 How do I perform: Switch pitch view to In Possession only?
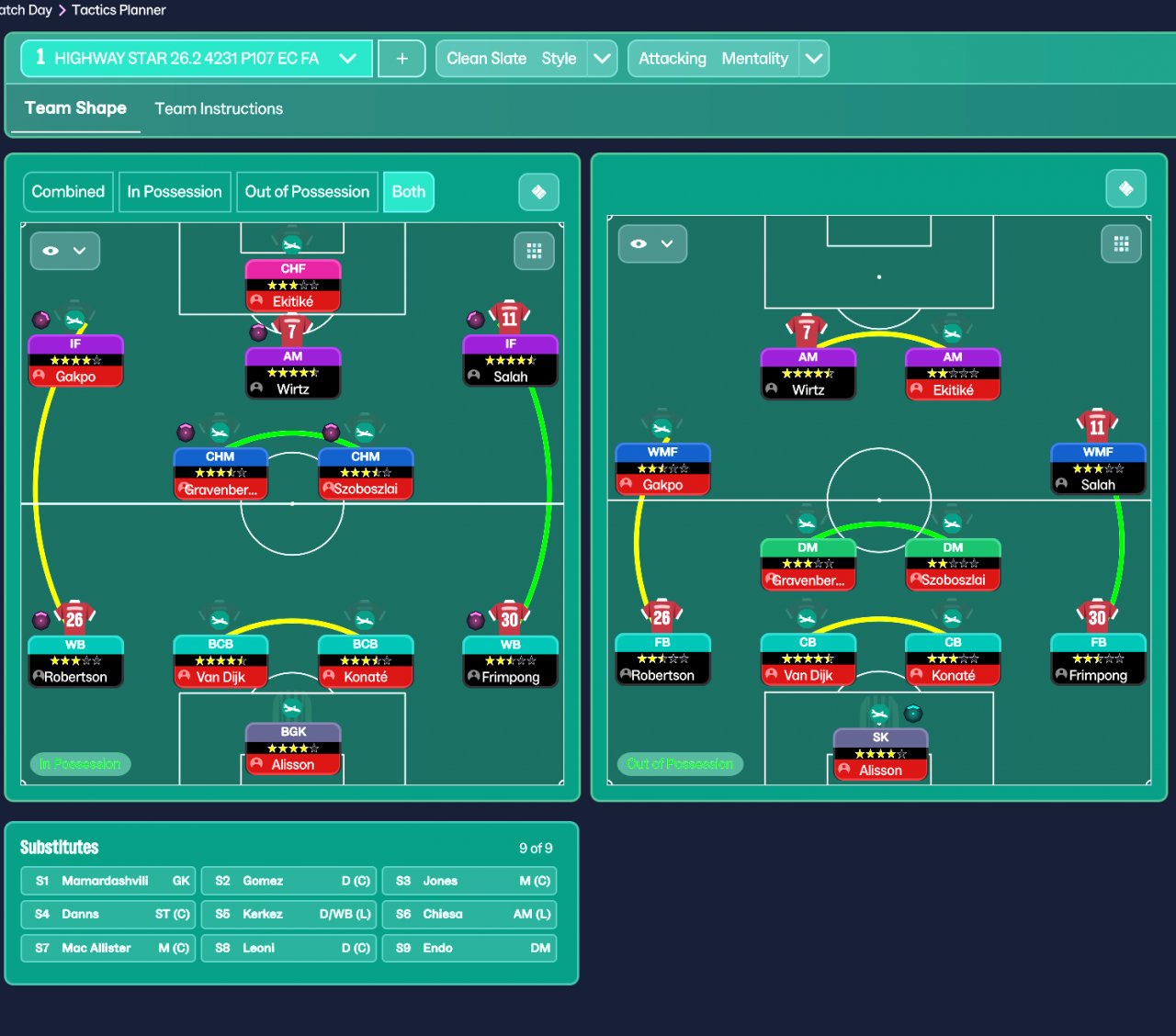175,192
